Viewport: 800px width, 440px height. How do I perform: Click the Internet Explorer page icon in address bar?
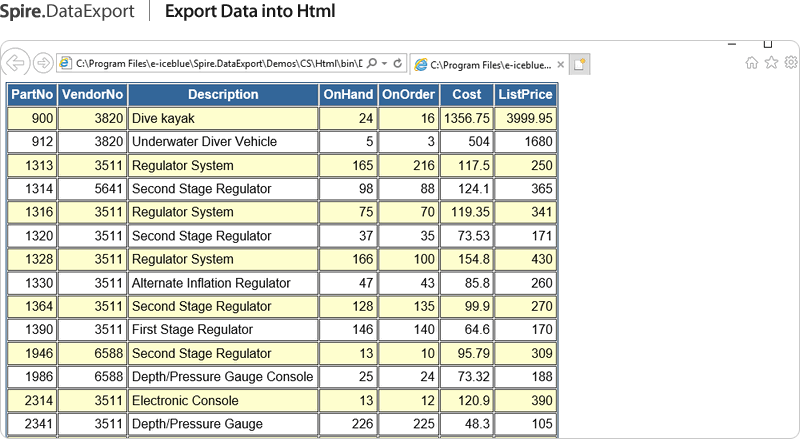click(65, 63)
